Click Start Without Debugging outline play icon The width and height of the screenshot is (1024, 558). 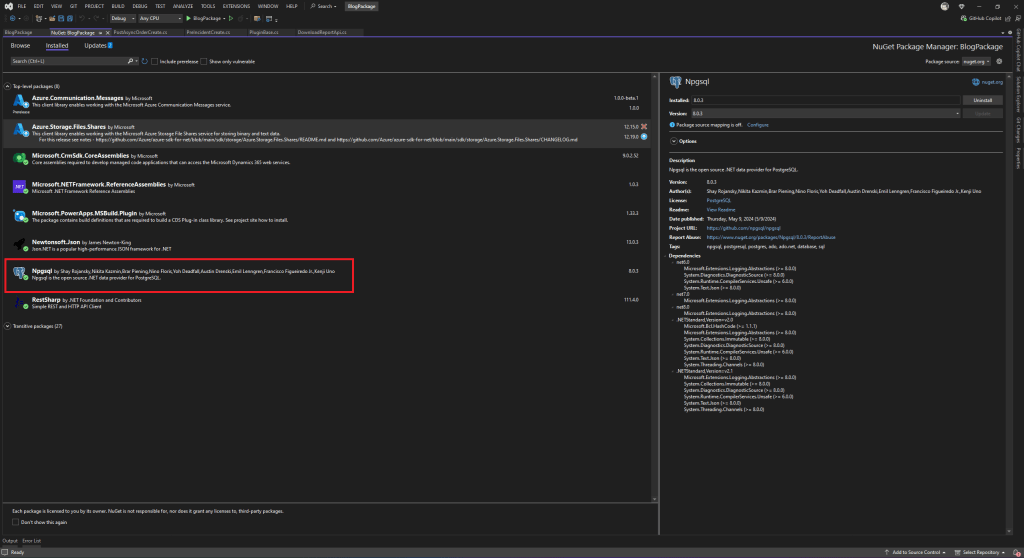click(231, 18)
